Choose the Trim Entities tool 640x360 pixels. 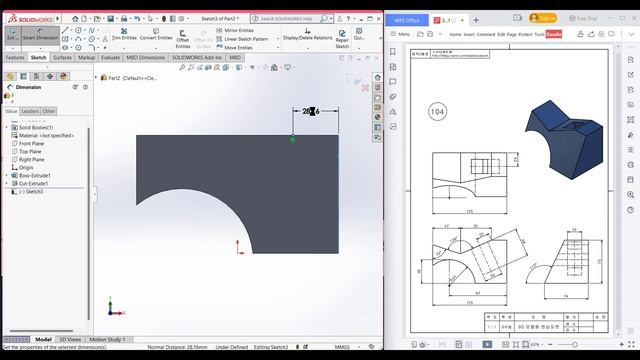124,34
